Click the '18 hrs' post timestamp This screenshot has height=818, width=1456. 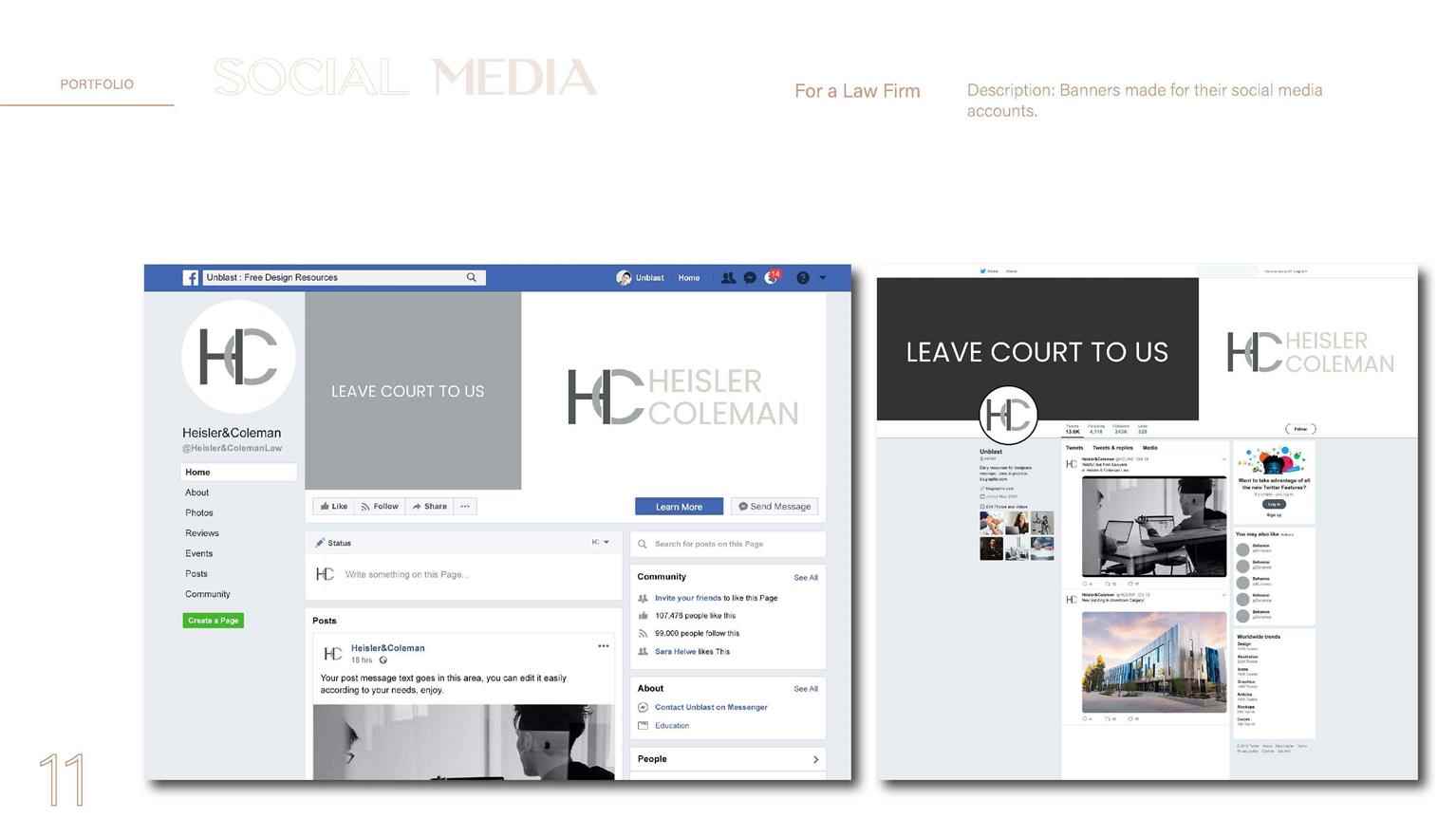[362, 660]
